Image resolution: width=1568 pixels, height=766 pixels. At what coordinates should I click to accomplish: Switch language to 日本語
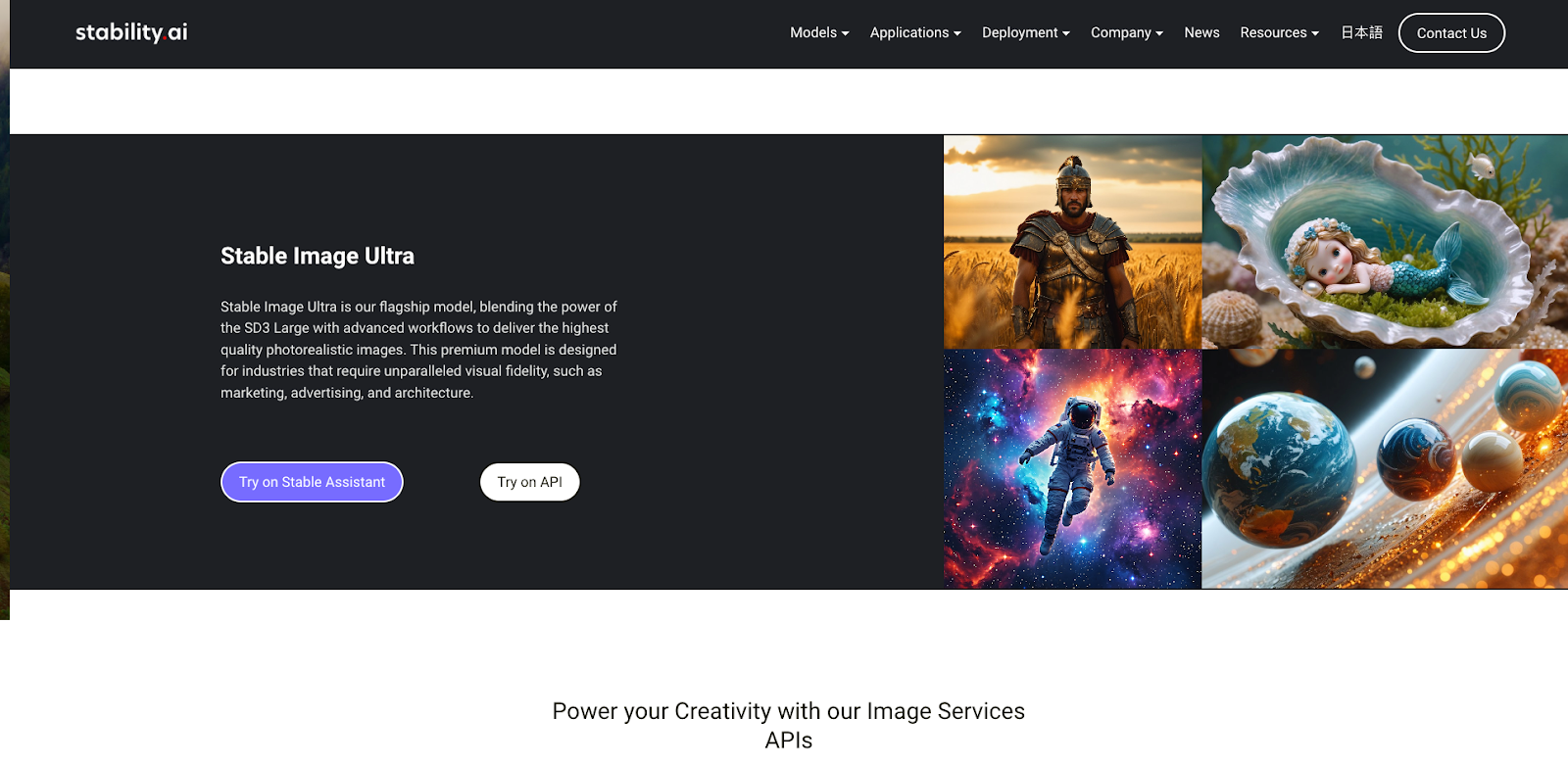pyautogui.click(x=1361, y=33)
